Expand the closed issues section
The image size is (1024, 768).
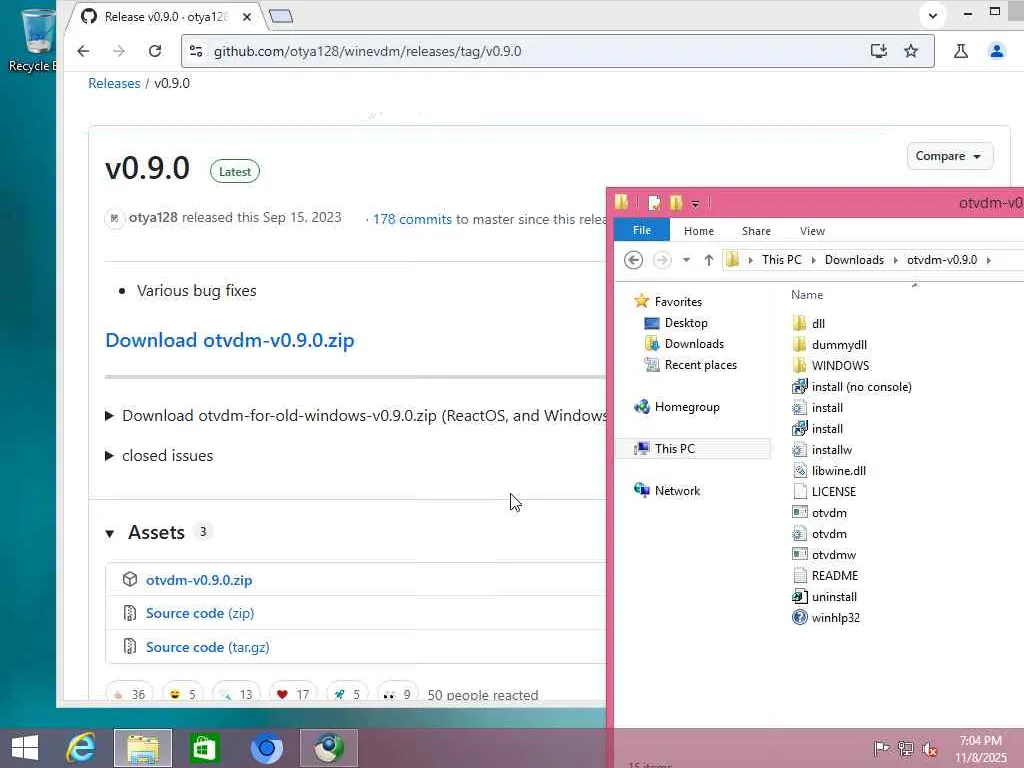pos(110,456)
